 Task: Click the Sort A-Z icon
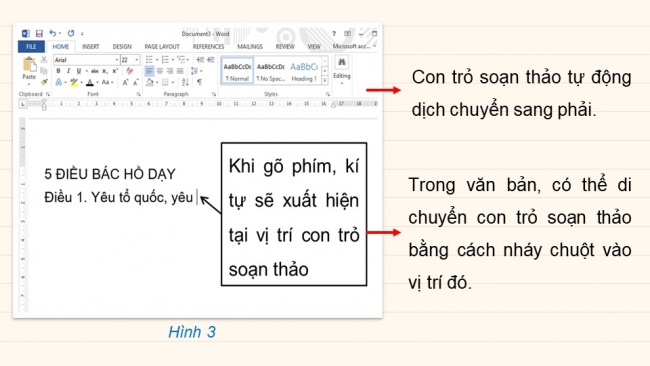tap(185, 82)
